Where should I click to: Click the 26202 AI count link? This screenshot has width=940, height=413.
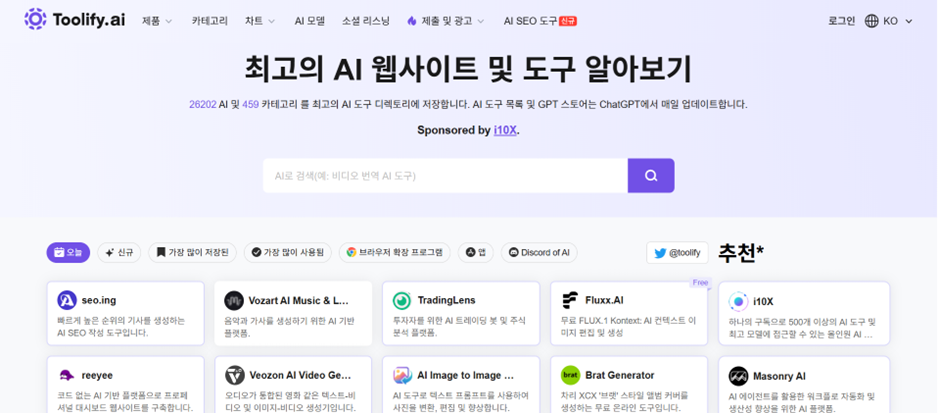(203, 104)
